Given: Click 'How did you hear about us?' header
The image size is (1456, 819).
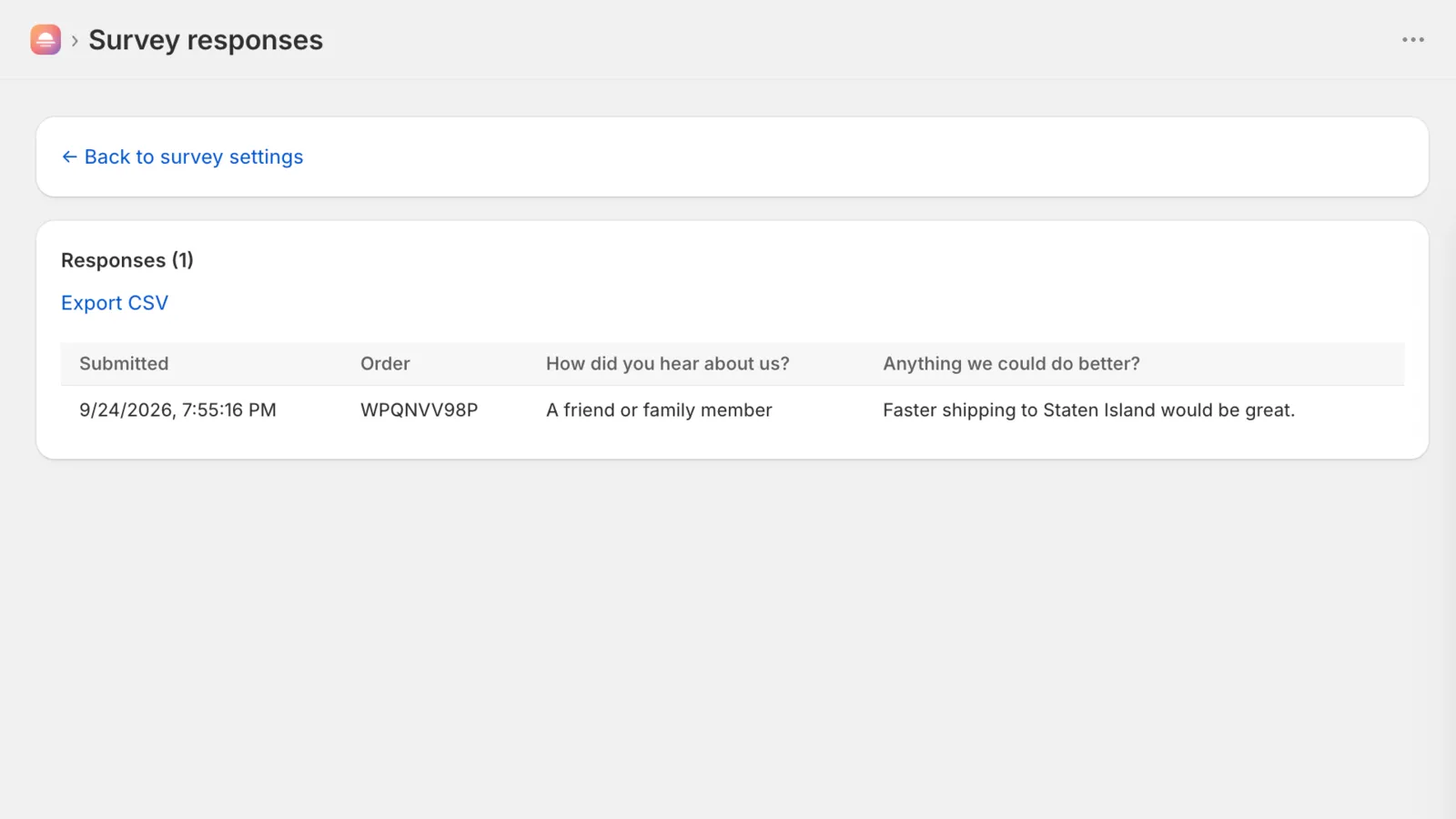Looking at the screenshot, I should (x=668, y=364).
